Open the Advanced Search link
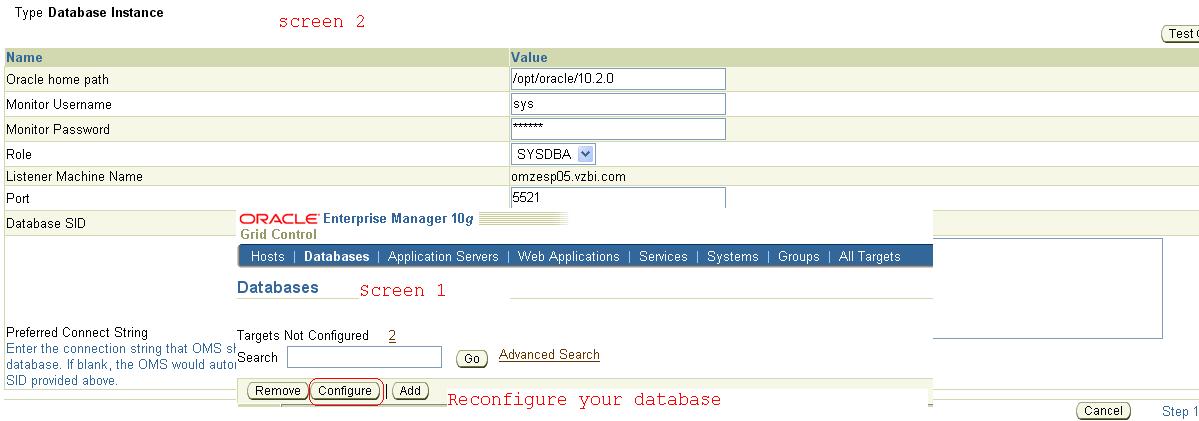This screenshot has width=1199, height=421. tap(549, 355)
